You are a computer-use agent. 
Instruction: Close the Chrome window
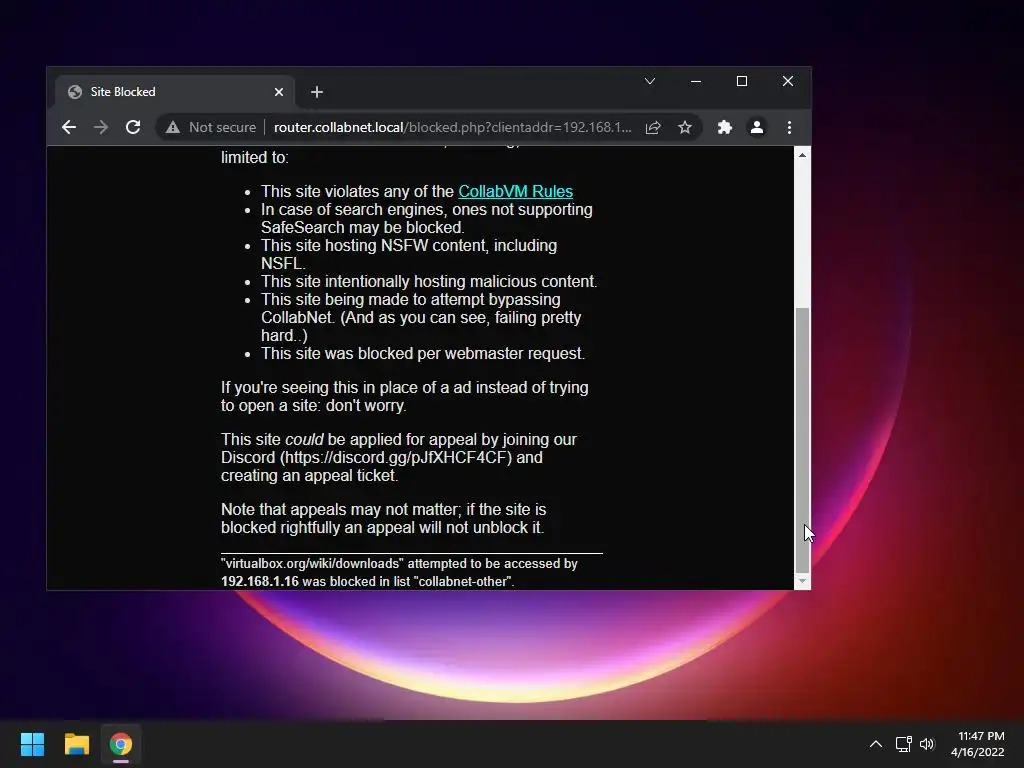pyautogui.click(x=788, y=81)
